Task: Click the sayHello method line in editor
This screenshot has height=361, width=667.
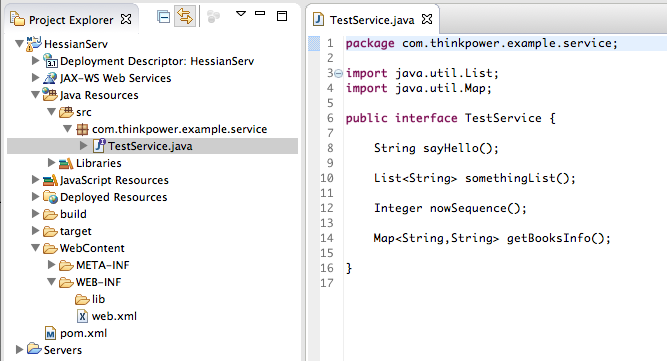Action: pos(436,148)
